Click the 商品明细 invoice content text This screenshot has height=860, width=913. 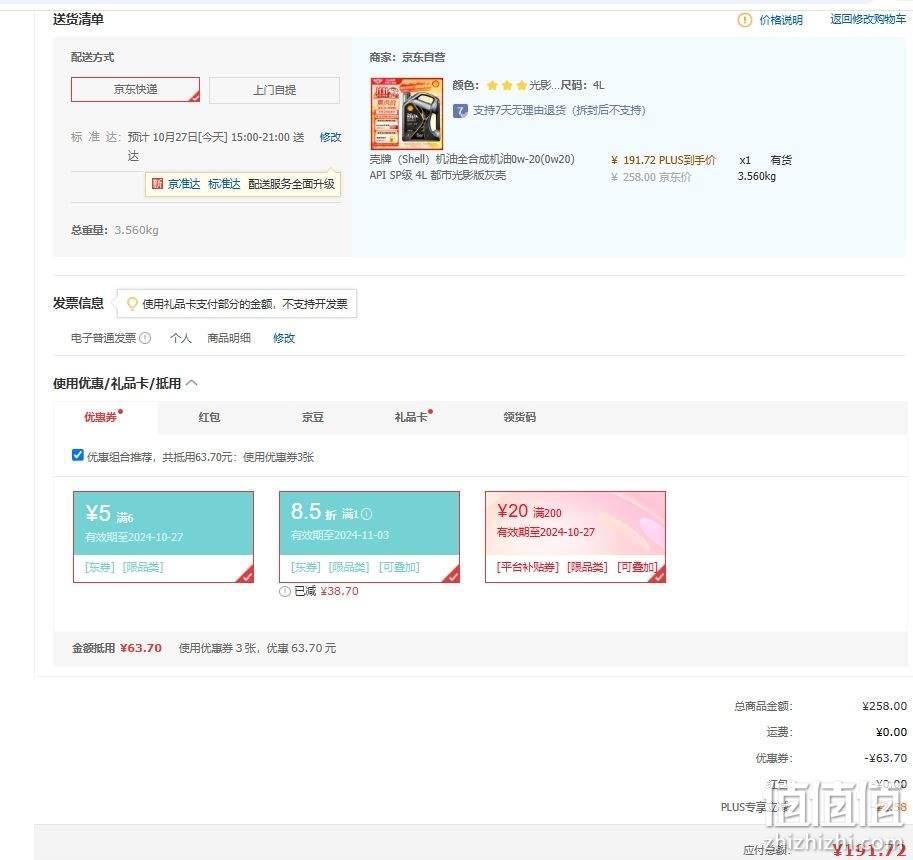point(229,338)
